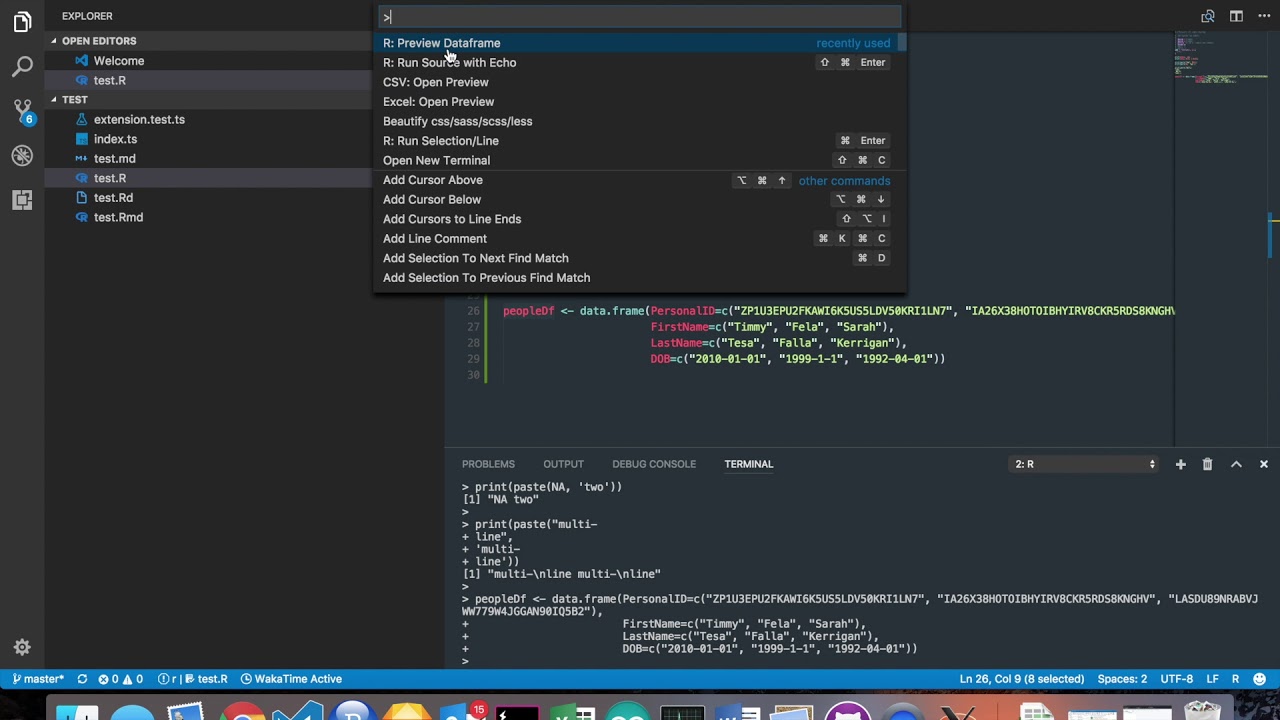The image size is (1280, 720).
Task: Kill the terminal with trash icon
Action: pyautogui.click(x=1207, y=464)
